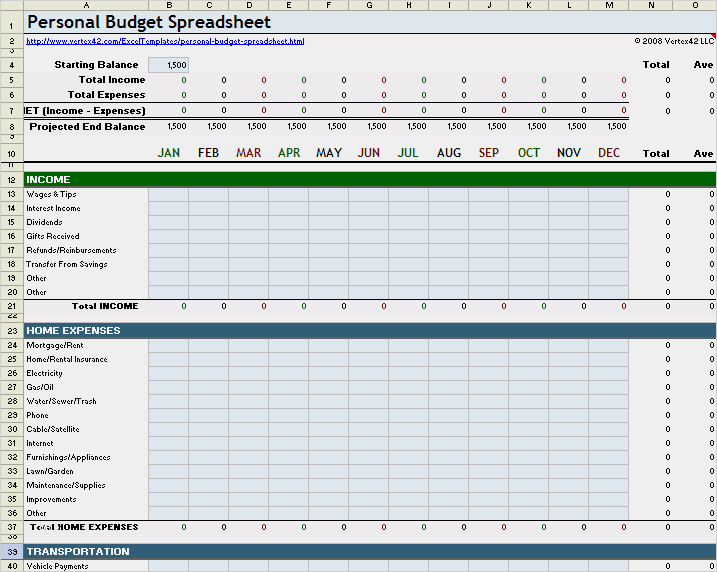717x572 pixels.
Task: Select the Projected End Balance label
Action: 87,127
